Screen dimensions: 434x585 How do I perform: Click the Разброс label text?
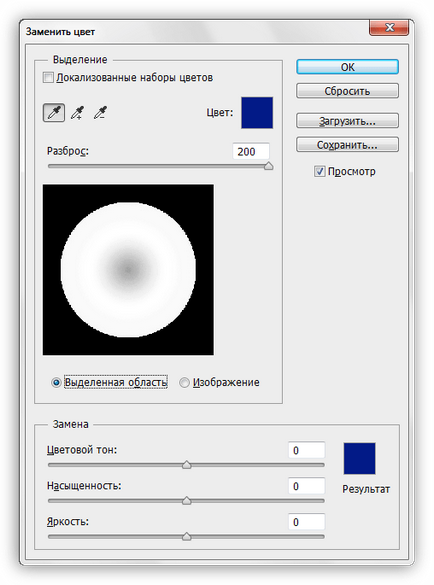[x=68, y=151]
